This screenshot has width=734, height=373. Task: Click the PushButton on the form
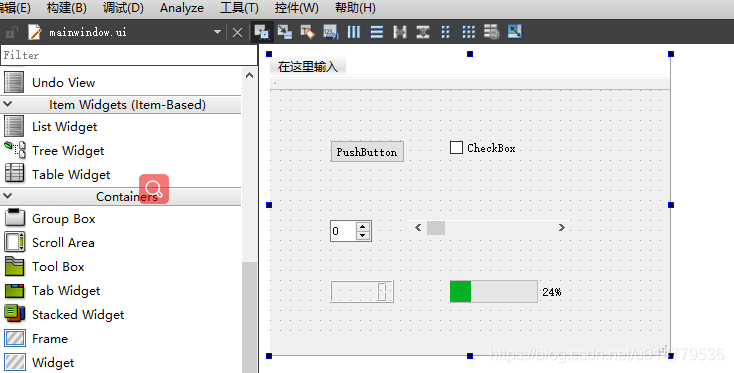point(367,152)
